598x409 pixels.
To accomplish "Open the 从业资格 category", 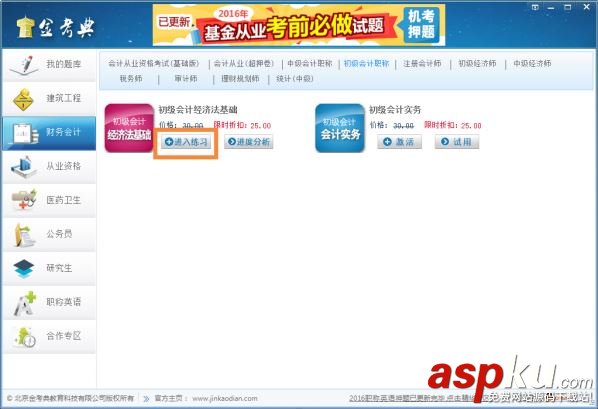I will click(49, 166).
